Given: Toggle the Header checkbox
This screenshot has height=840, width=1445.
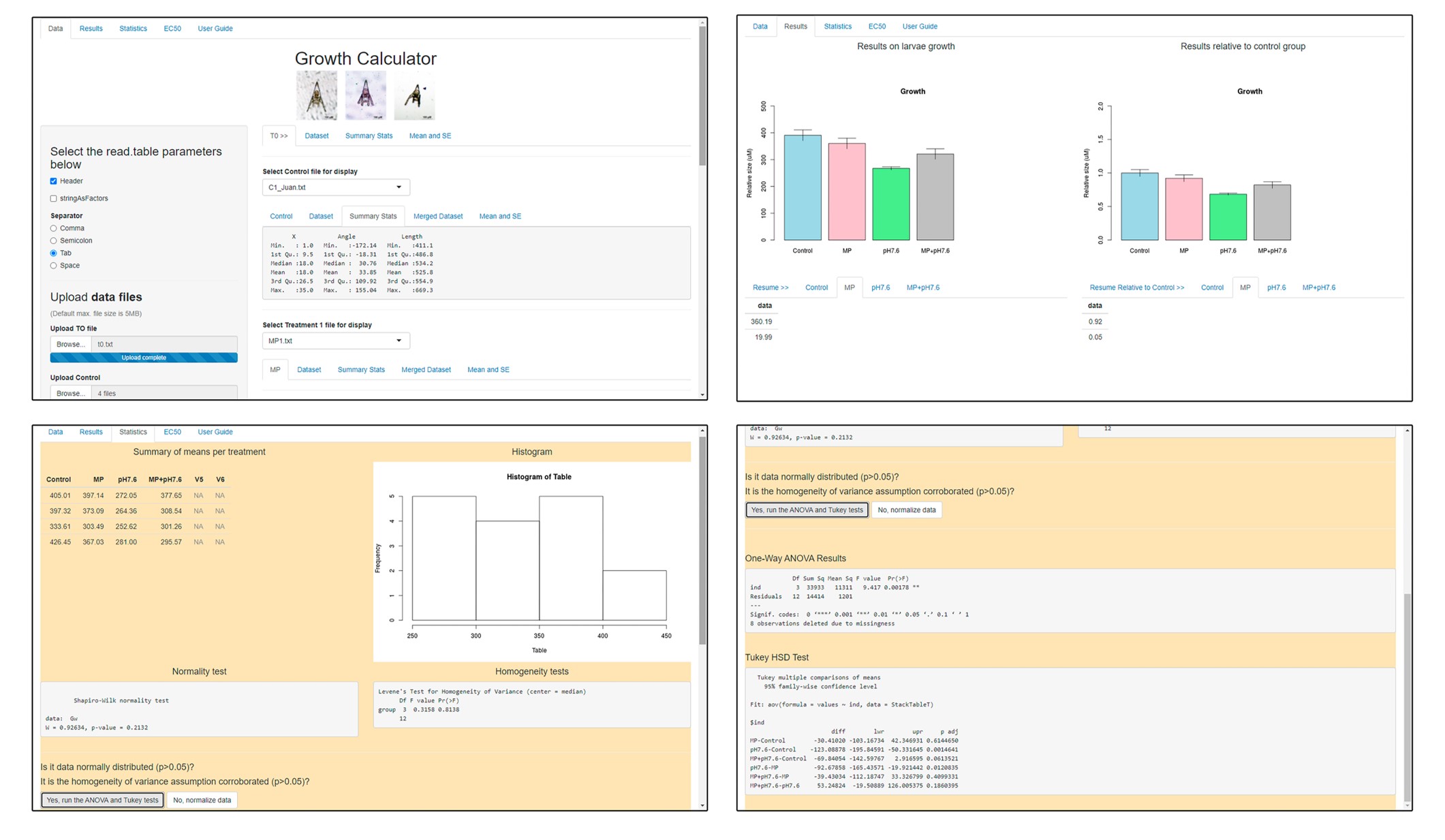Looking at the screenshot, I should 53,181.
